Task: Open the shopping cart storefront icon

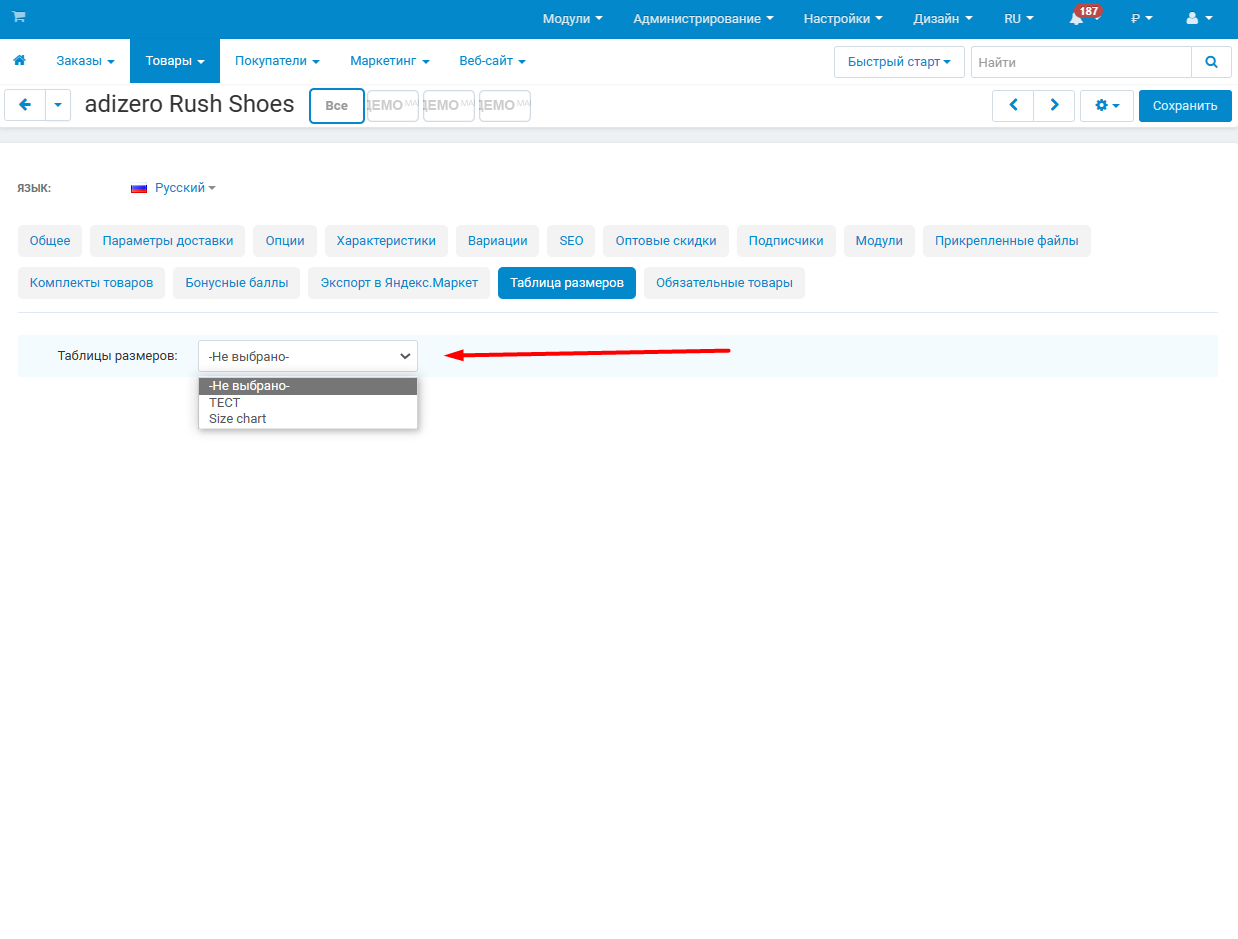Action: (19, 17)
